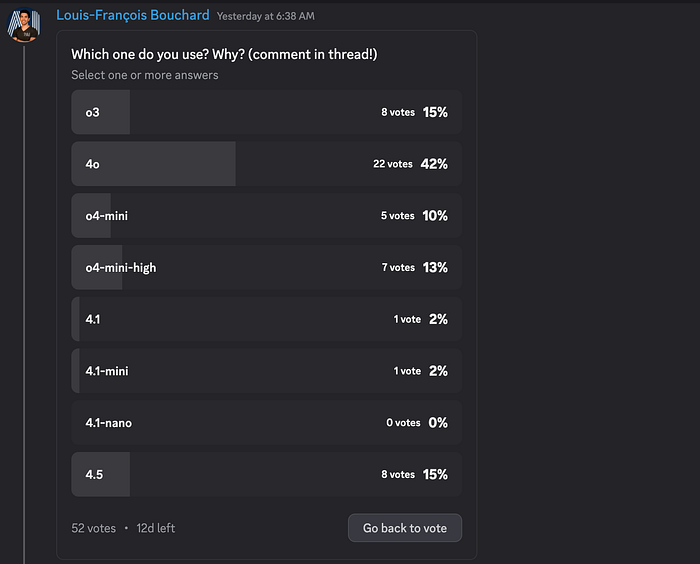Image resolution: width=700 pixels, height=564 pixels.
Task: Select the o3 poll option row
Action: click(266, 112)
